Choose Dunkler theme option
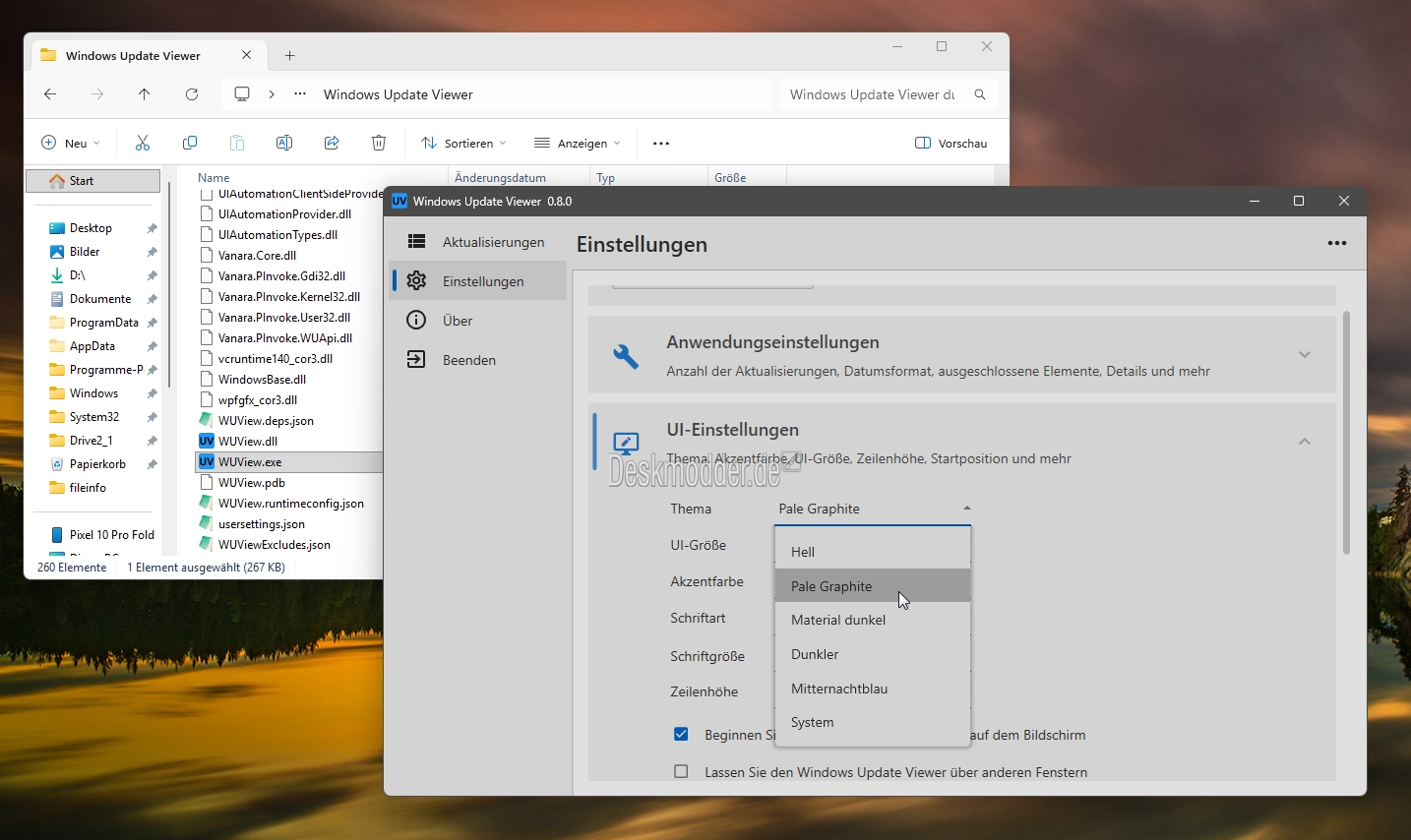Image resolution: width=1411 pixels, height=840 pixels. coord(873,654)
